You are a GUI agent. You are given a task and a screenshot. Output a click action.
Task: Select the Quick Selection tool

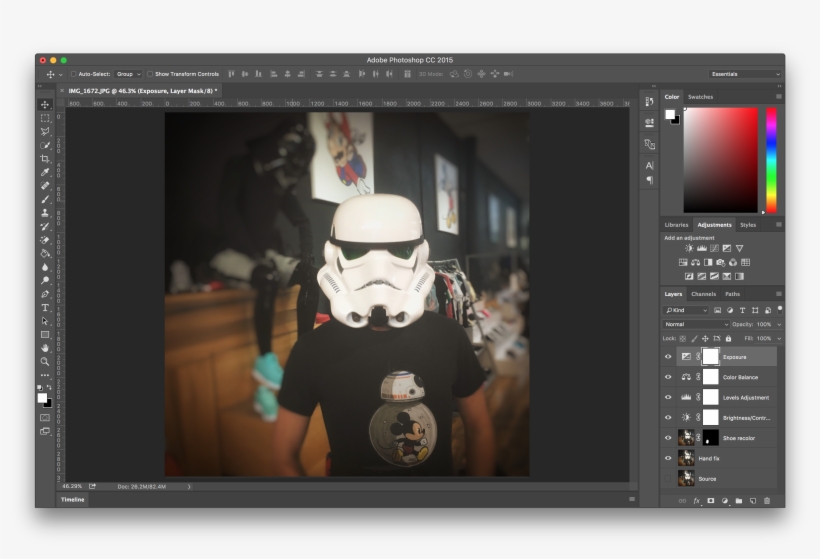[45, 145]
